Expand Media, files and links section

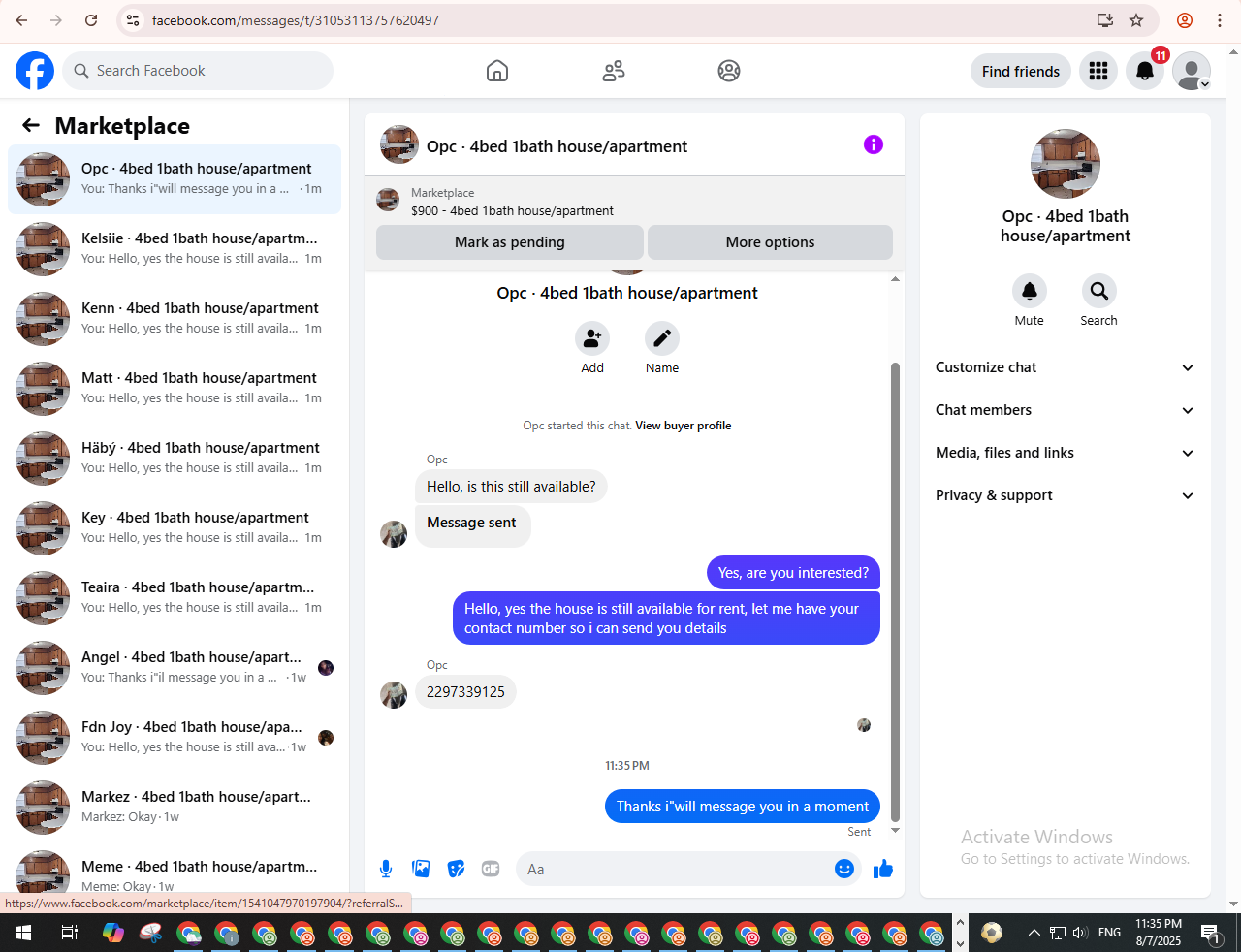tap(1065, 453)
